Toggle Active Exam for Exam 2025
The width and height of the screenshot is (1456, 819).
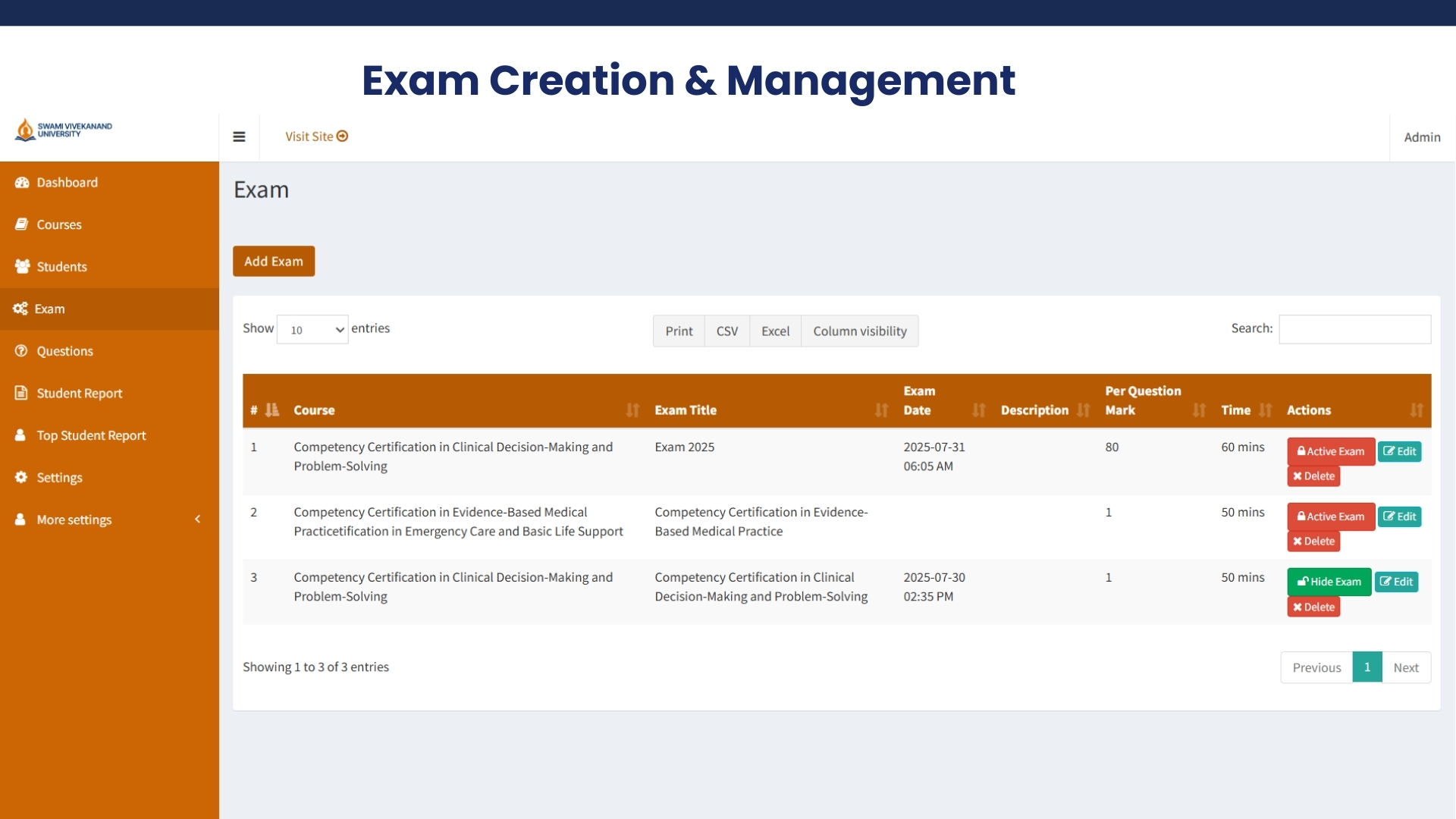pos(1330,451)
